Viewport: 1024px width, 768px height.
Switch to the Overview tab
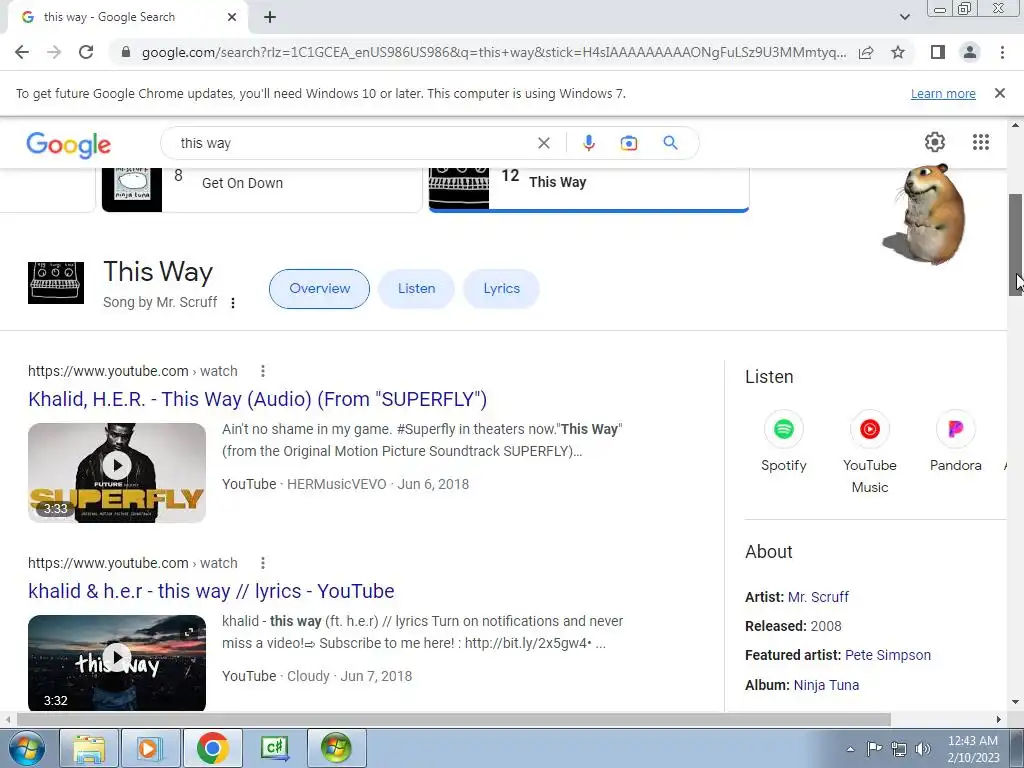click(319, 289)
